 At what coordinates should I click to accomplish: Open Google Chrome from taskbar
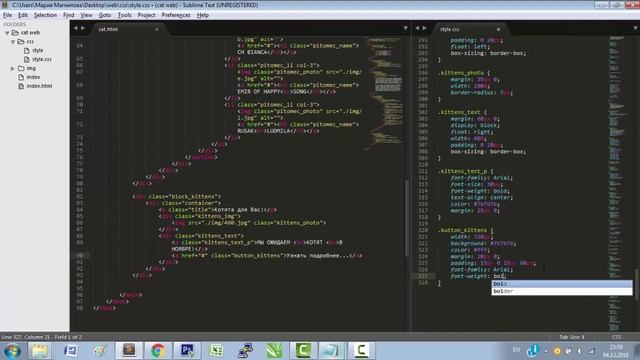158,351
